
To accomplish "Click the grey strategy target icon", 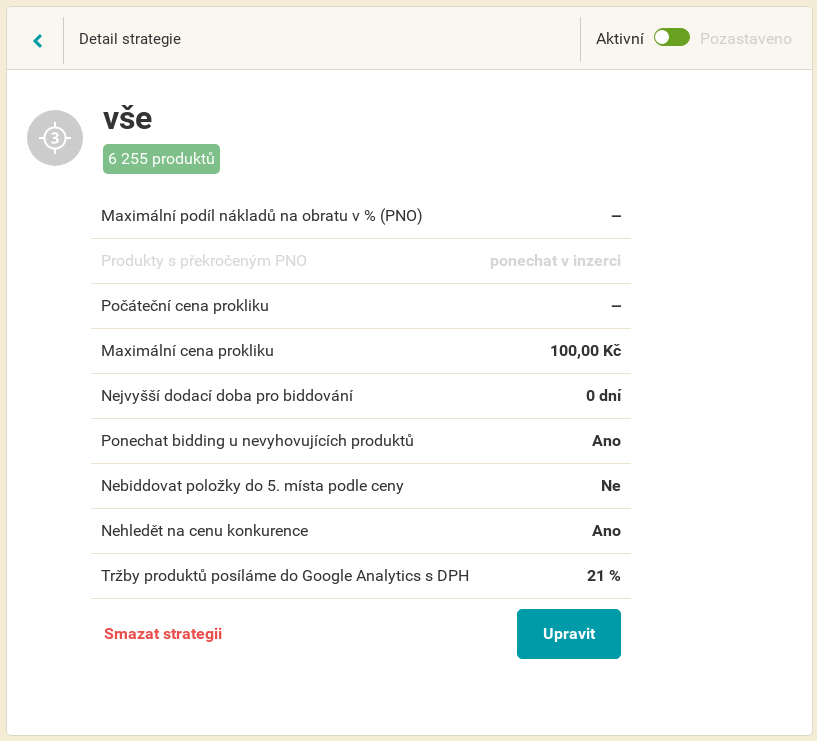I will [55, 138].
